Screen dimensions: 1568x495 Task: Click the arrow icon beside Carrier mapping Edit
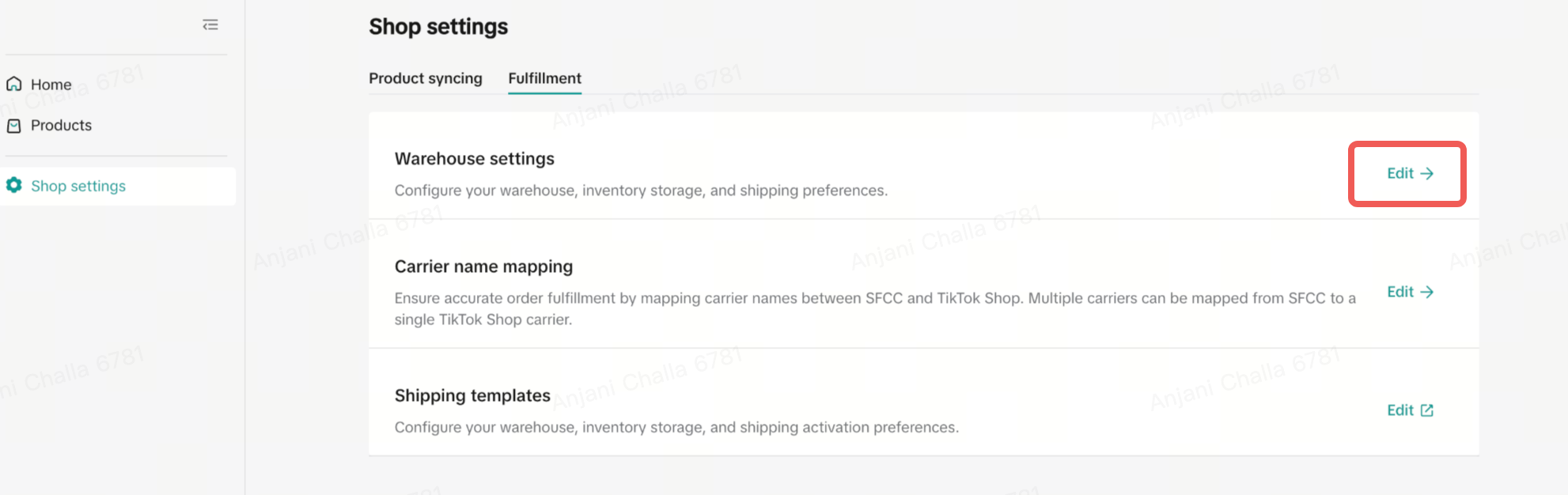pyautogui.click(x=1427, y=292)
